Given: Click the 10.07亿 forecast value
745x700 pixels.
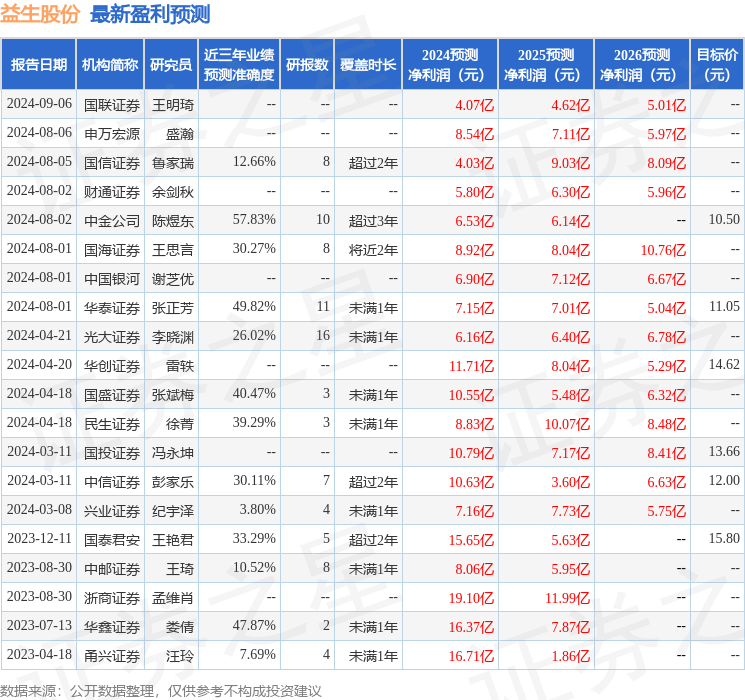Looking at the screenshot, I should click(567, 424).
